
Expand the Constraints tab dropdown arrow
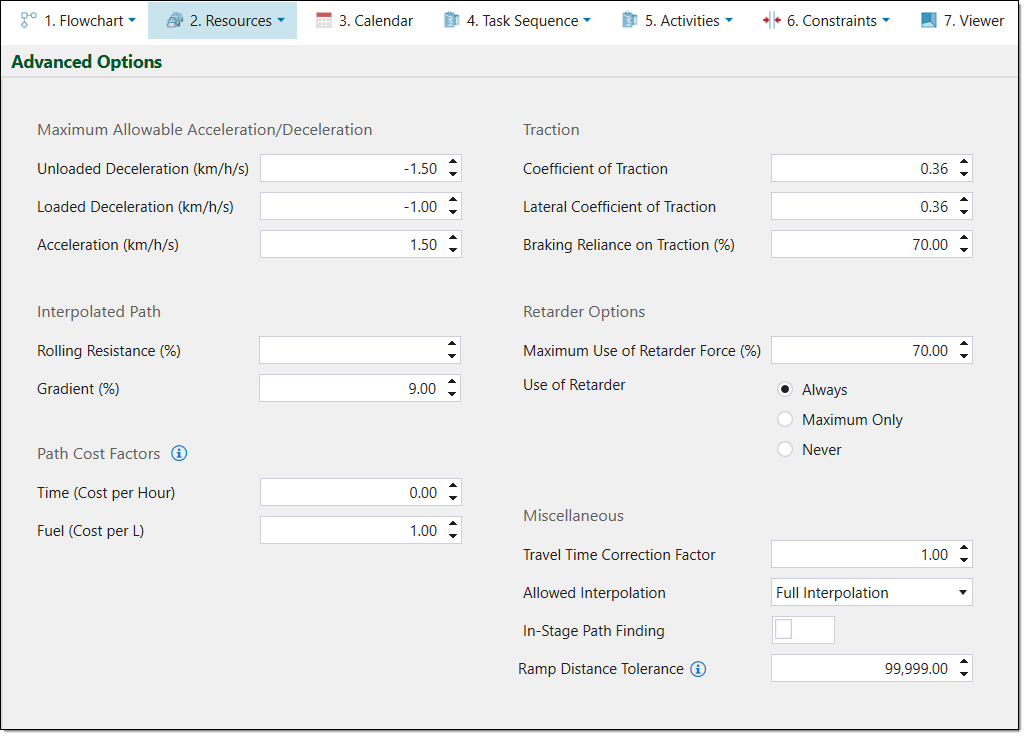point(886,20)
